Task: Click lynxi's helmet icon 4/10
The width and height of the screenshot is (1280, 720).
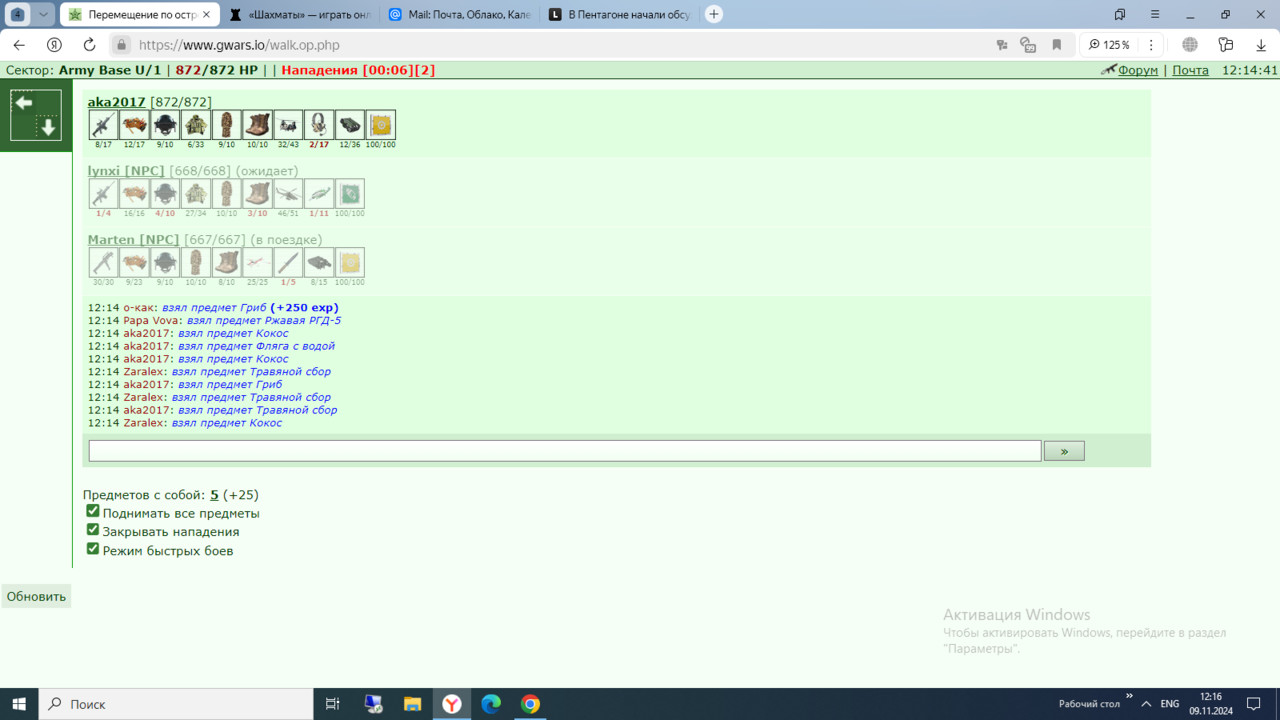Action: pos(165,194)
